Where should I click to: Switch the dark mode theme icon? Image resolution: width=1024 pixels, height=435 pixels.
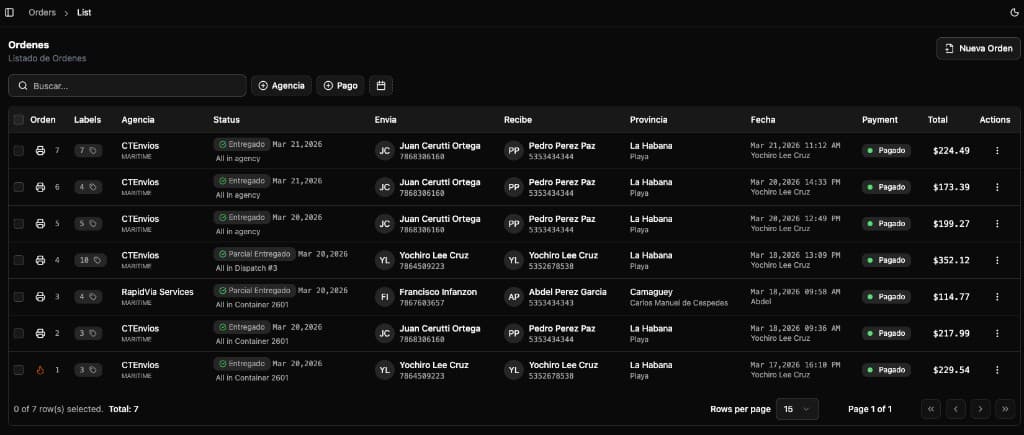(x=1014, y=12)
